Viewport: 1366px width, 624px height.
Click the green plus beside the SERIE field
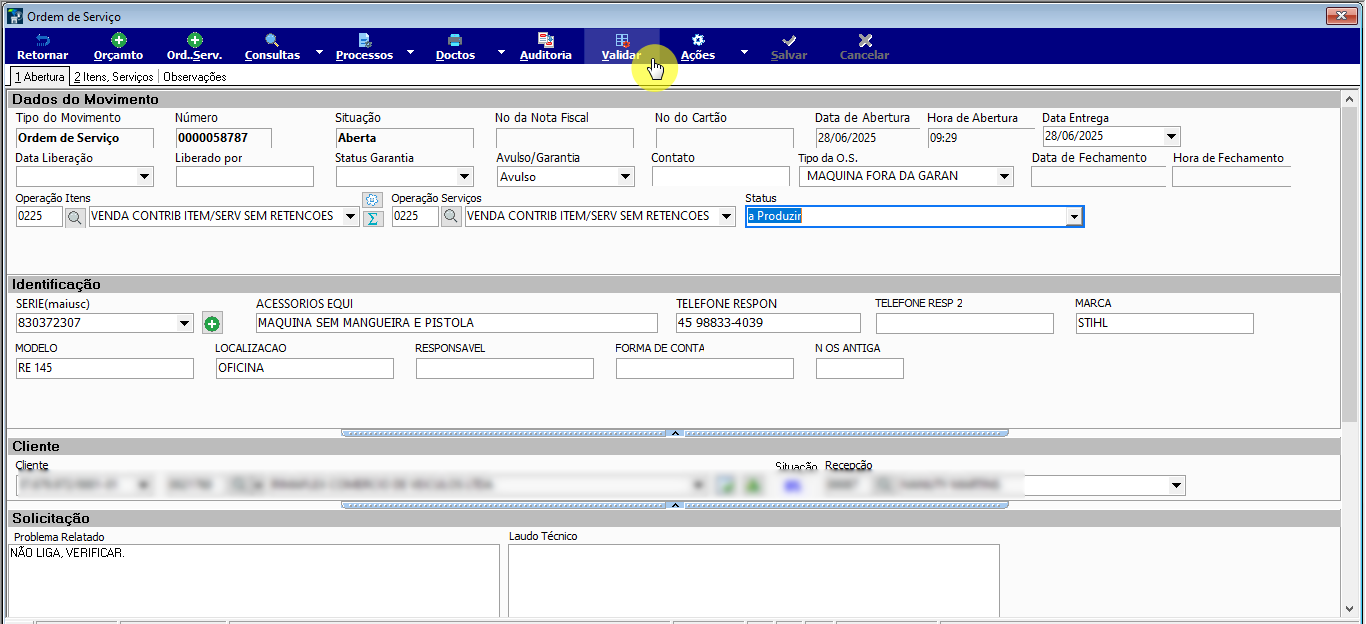click(x=212, y=323)
